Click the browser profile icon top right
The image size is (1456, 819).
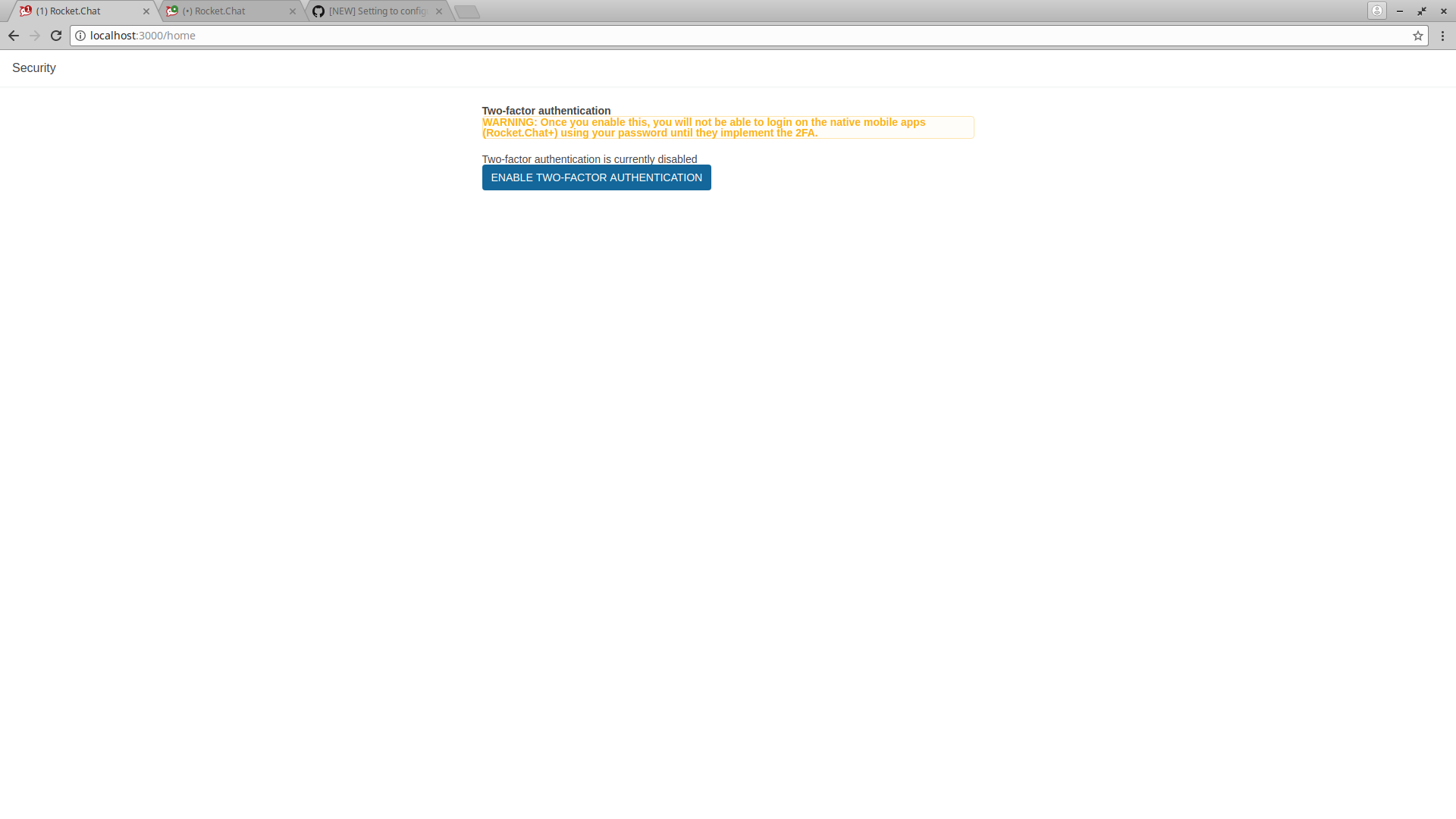(x=1377, y=10)
